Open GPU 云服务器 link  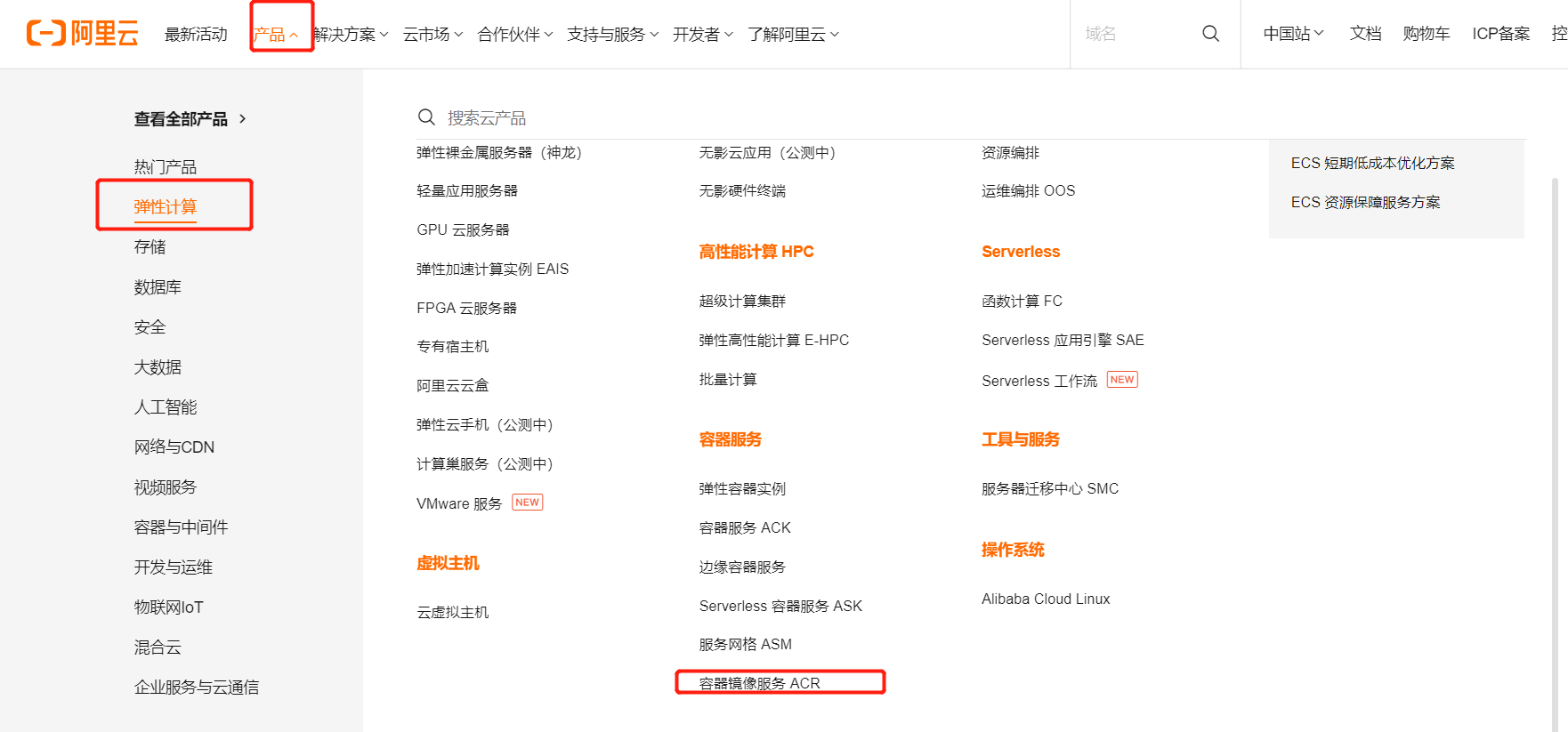point(463,229)
